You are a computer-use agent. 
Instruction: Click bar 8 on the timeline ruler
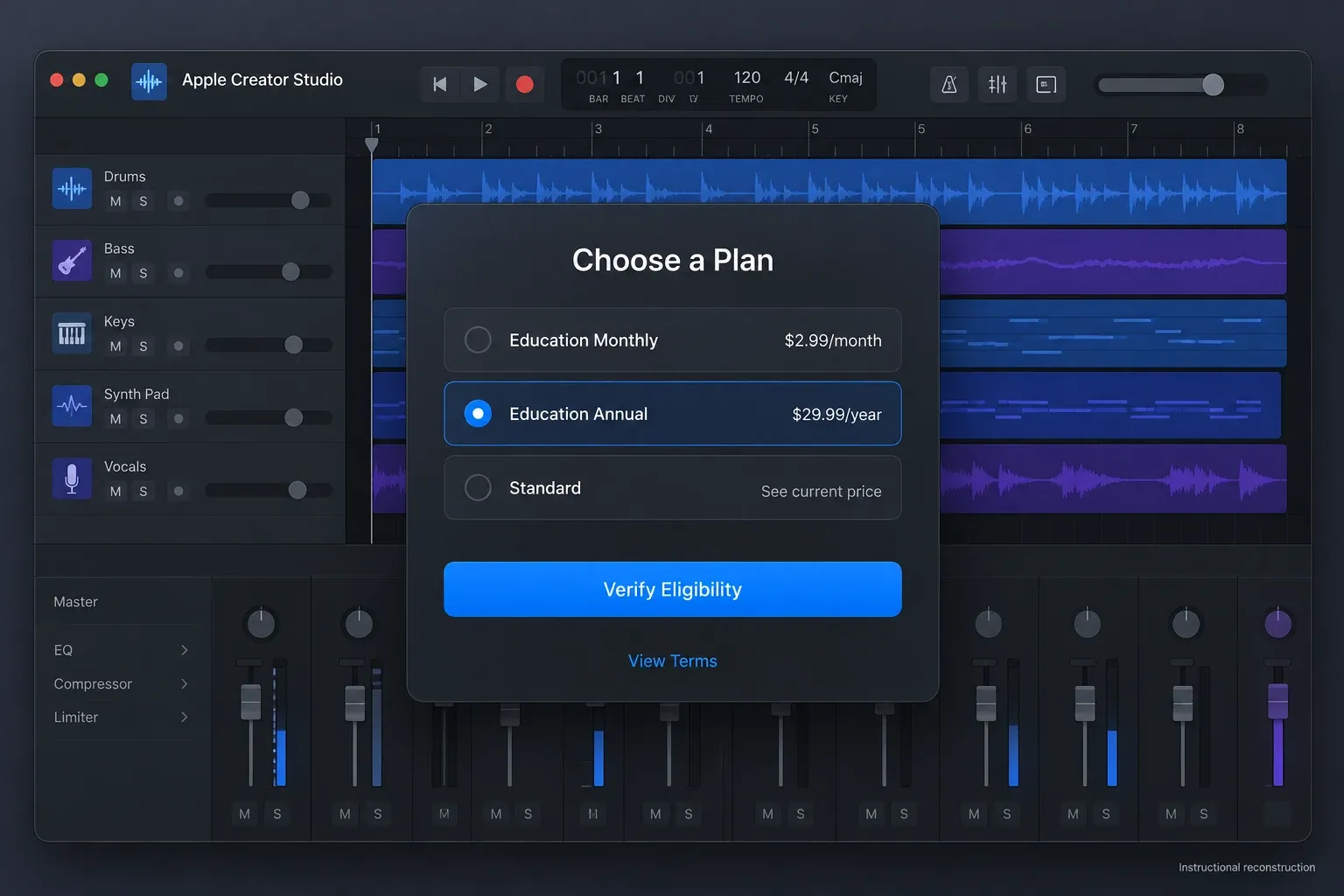point(1240,129)
